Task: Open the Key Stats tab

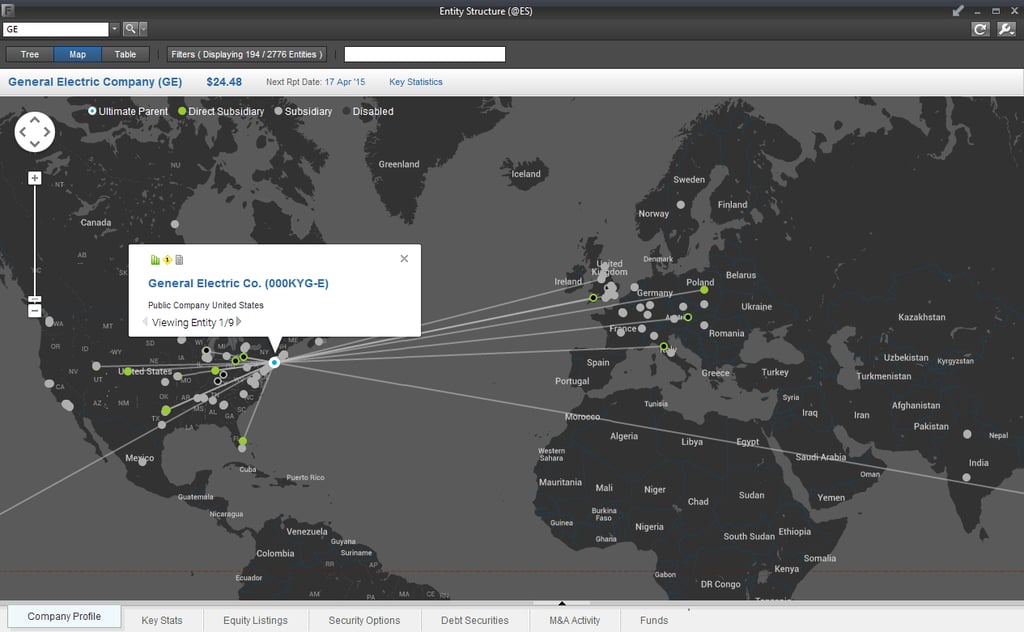Action: pyautogui.click(x=162, y=620)
